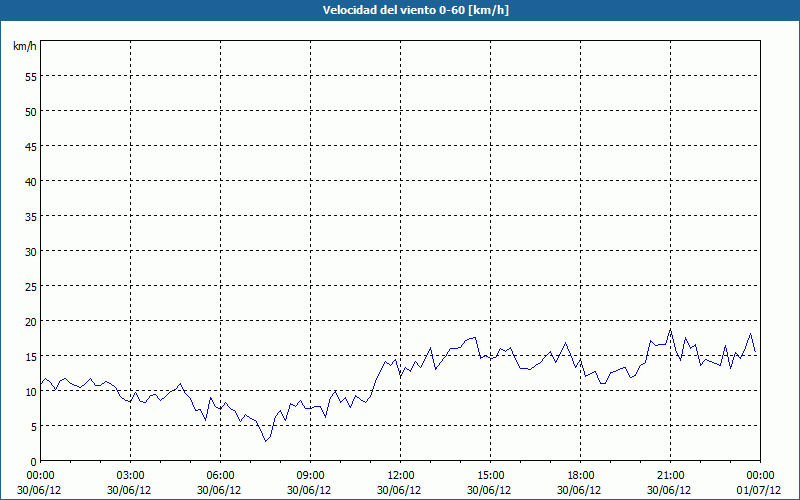Image resolution: width=800 pixels, height=500 pixels.
Task: Click the '35' y-axis label
Action: [x=31, y=217]
